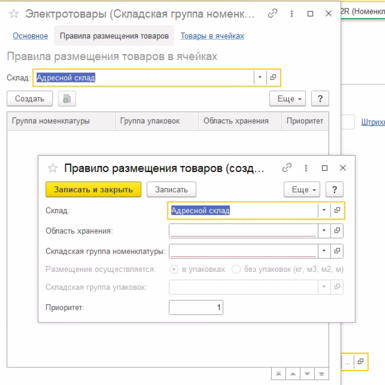Click open icon in background window's yellow field
385x385 pixels.
pos(361,362)
